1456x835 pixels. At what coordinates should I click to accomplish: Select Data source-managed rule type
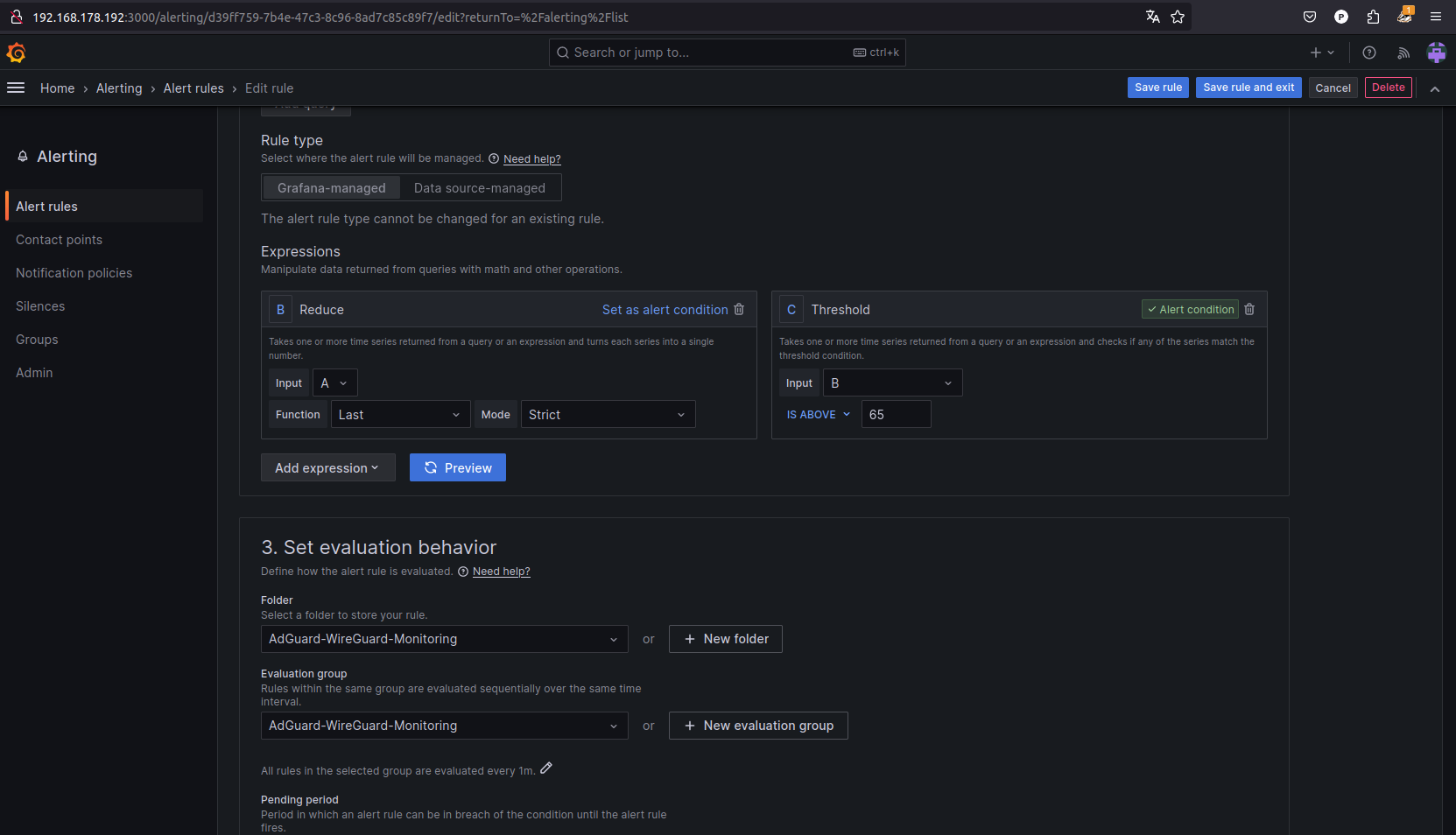click(x=479, y=188)
